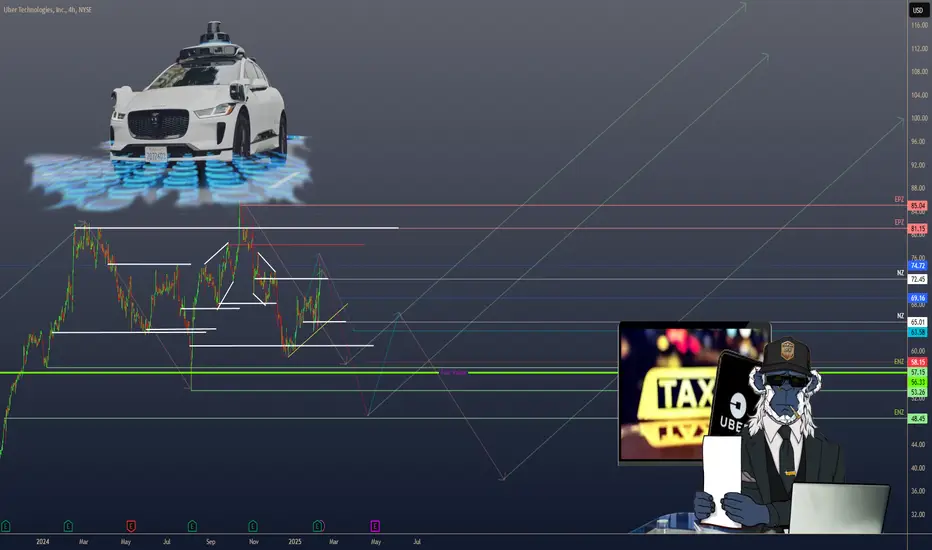Viewport: 932px width, 550px height.
Task: Click the 36.00 price axis value
Action: pos(919,491)
